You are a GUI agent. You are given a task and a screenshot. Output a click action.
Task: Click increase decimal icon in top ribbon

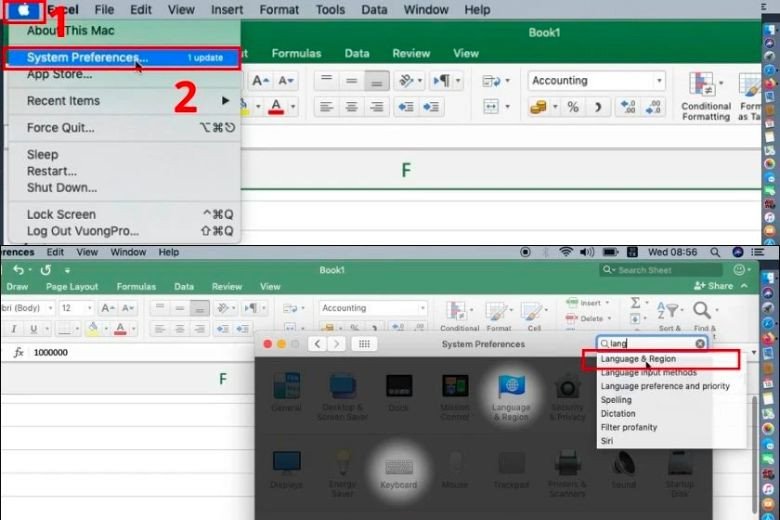pyautogui.click(x=627, y=107)
